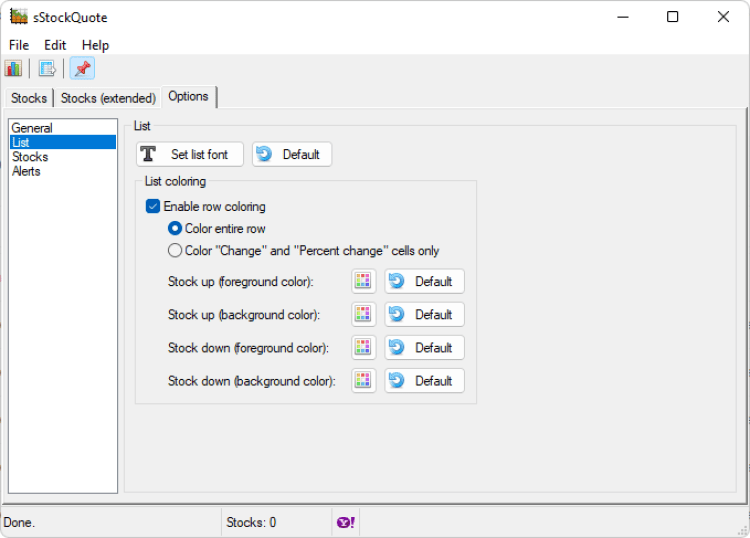Image resolution: width=750 pixels, height=538 pixels.
Task: Pick Stock up foreground color swatch
Action: pos(363,281)
